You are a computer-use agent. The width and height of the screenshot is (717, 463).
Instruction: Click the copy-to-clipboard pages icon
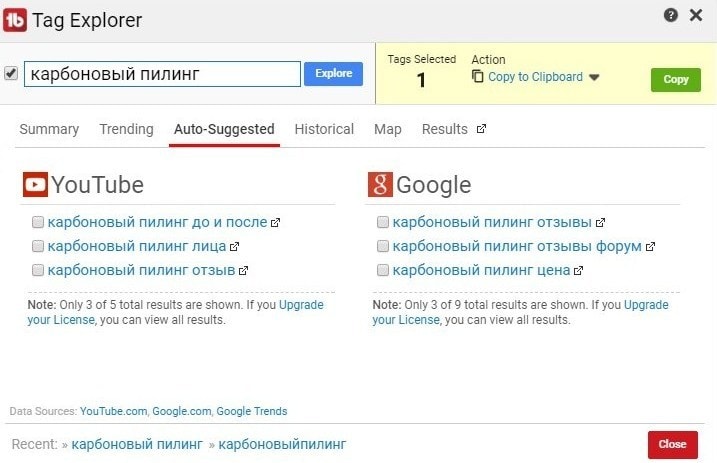[x=478, y=77]
